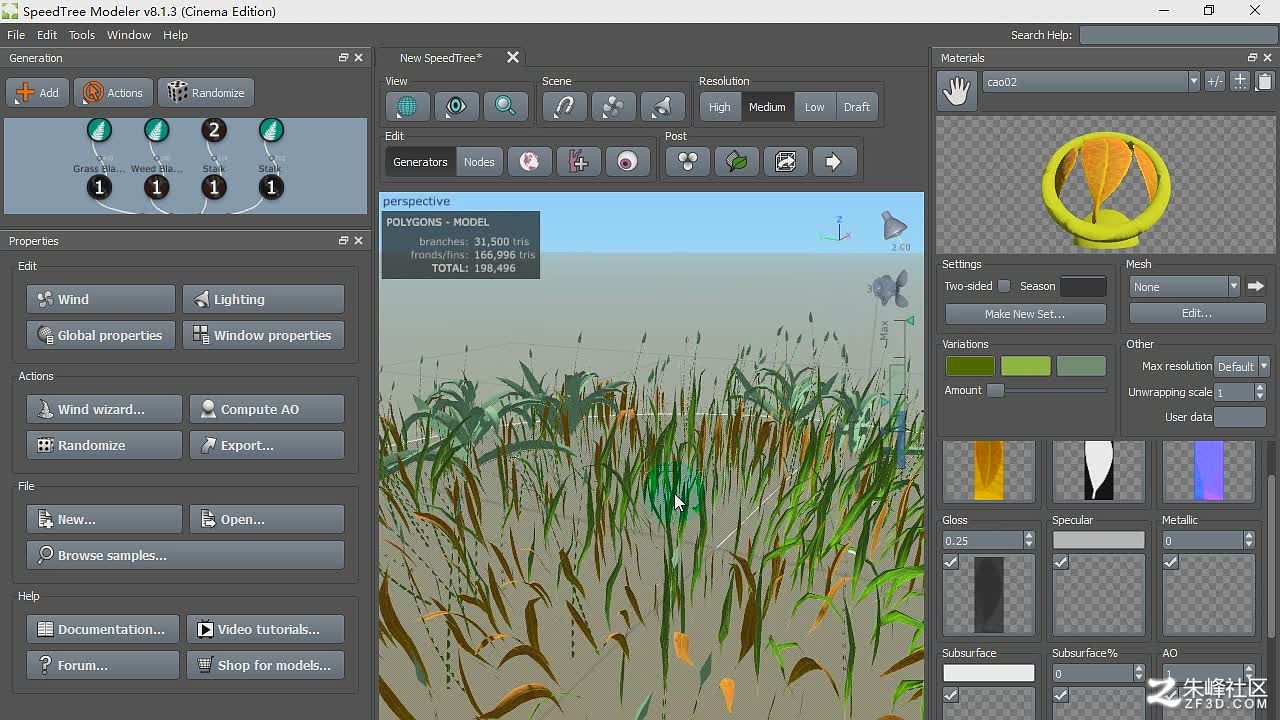Float the Generation panel

coord(343,58)
